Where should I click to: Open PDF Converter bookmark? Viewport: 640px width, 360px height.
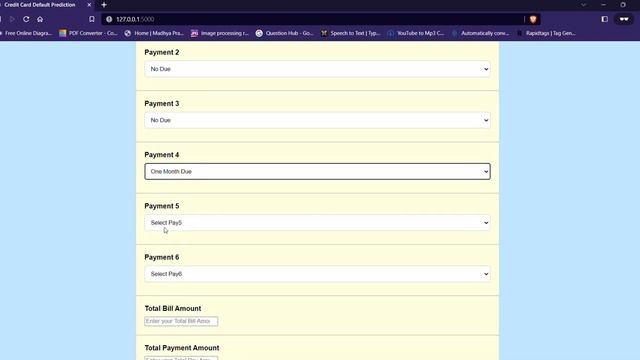tap(88, 33)
